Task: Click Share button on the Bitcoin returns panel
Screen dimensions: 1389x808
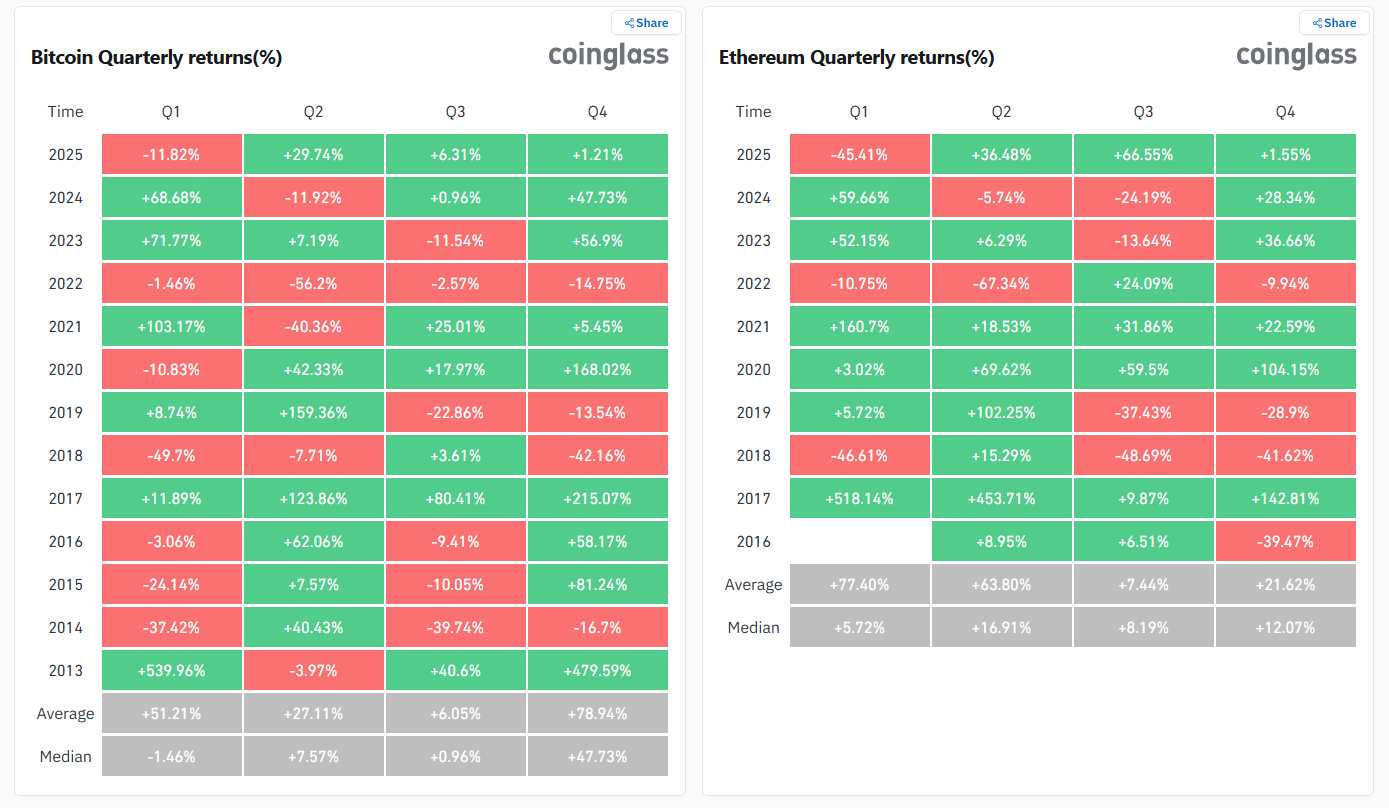Action: pos(646,23)
